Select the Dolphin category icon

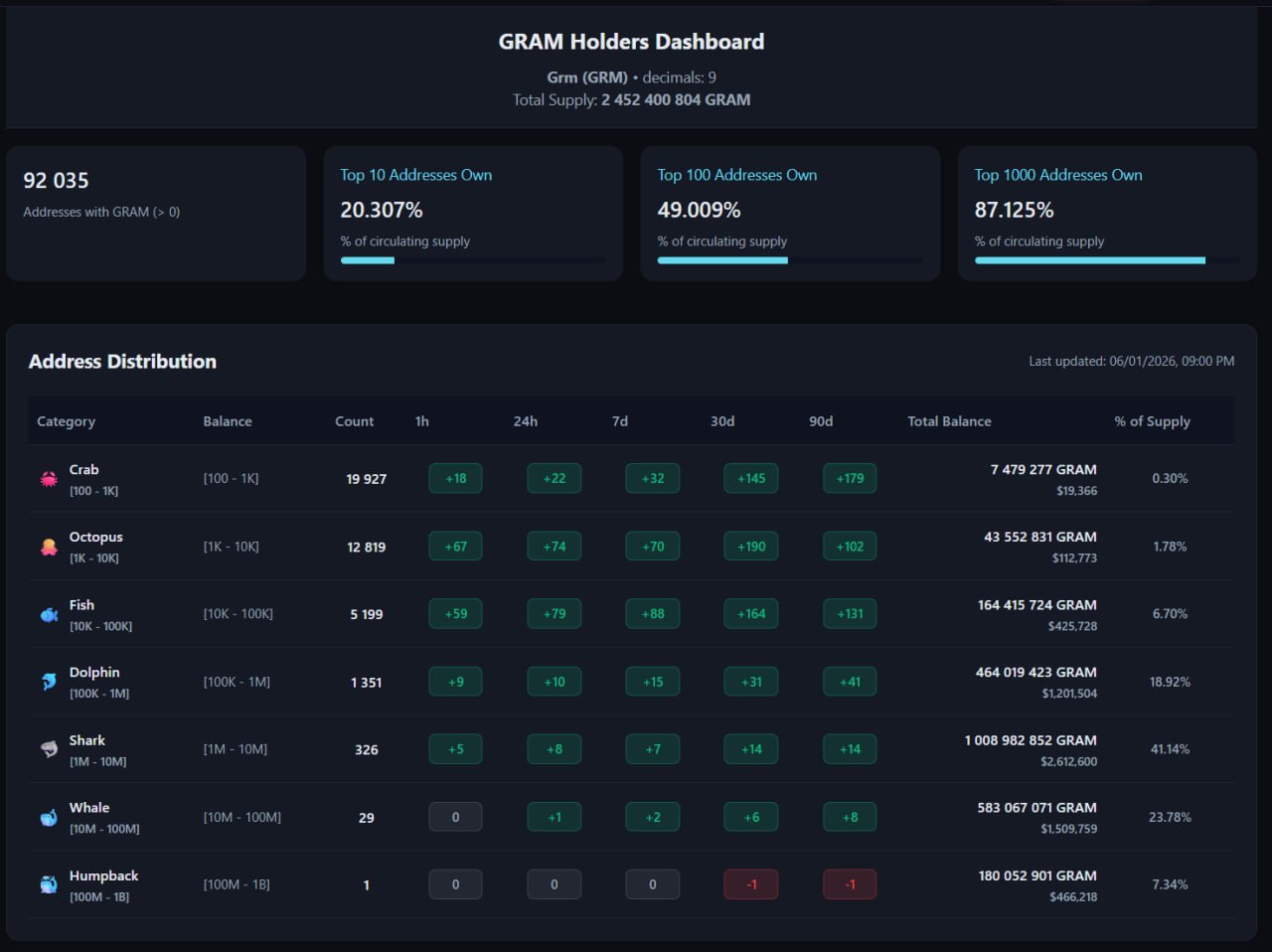tap(49, 682)
